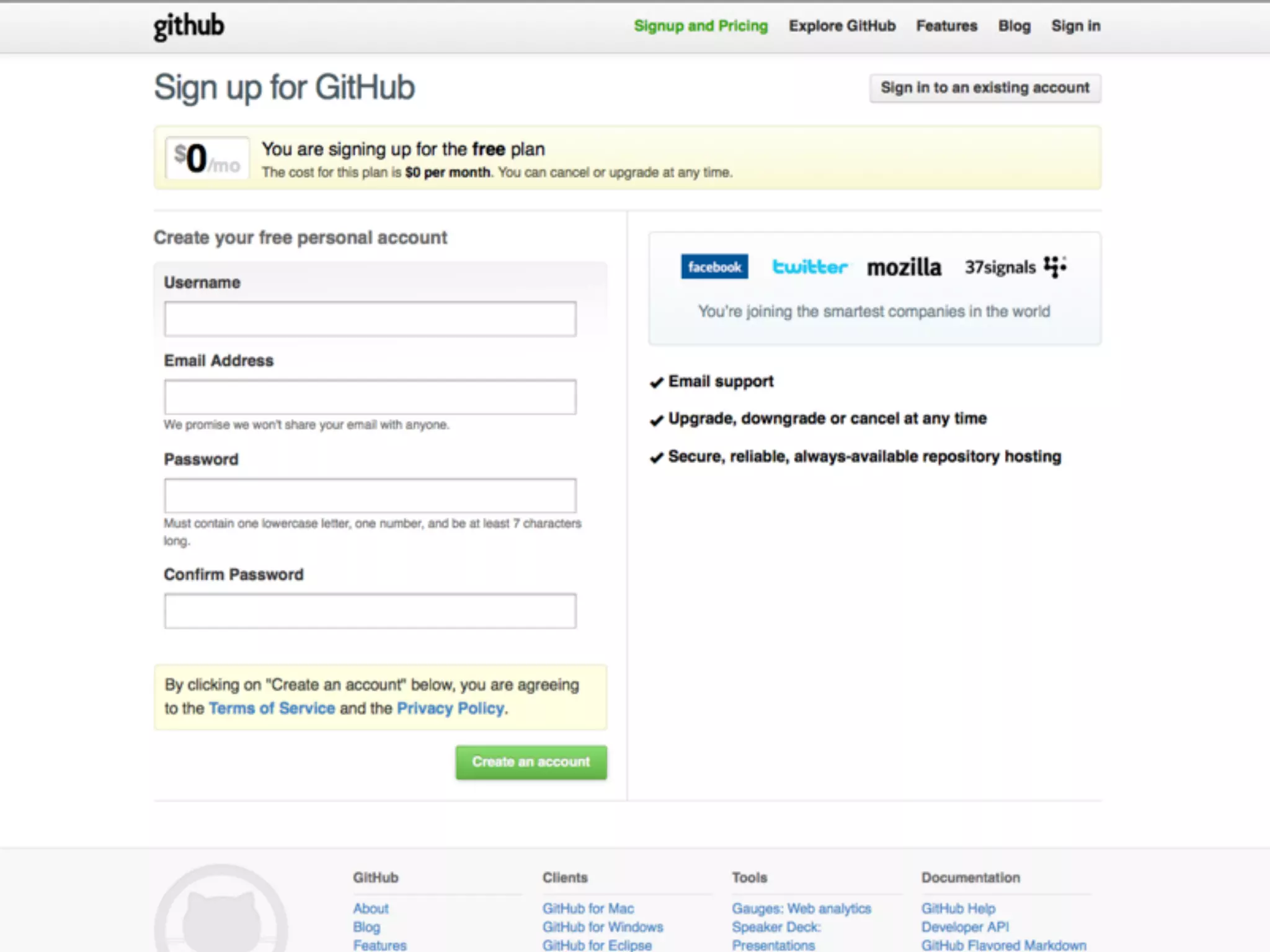Viewport: 1270px width, 952px height.
Task: Follow the Privacy Policy link
Action: pyautogui.click(x=450, y=708)
